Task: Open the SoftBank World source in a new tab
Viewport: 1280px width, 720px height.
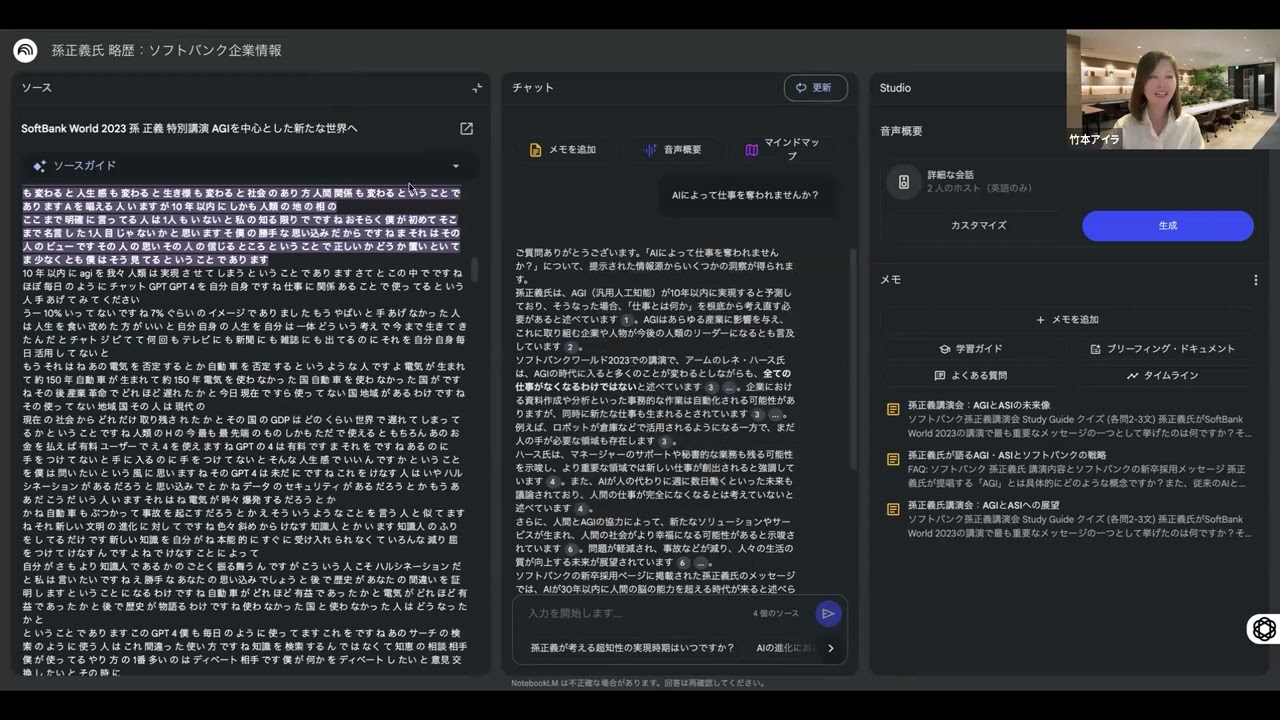Action: (x=466, y=128)
